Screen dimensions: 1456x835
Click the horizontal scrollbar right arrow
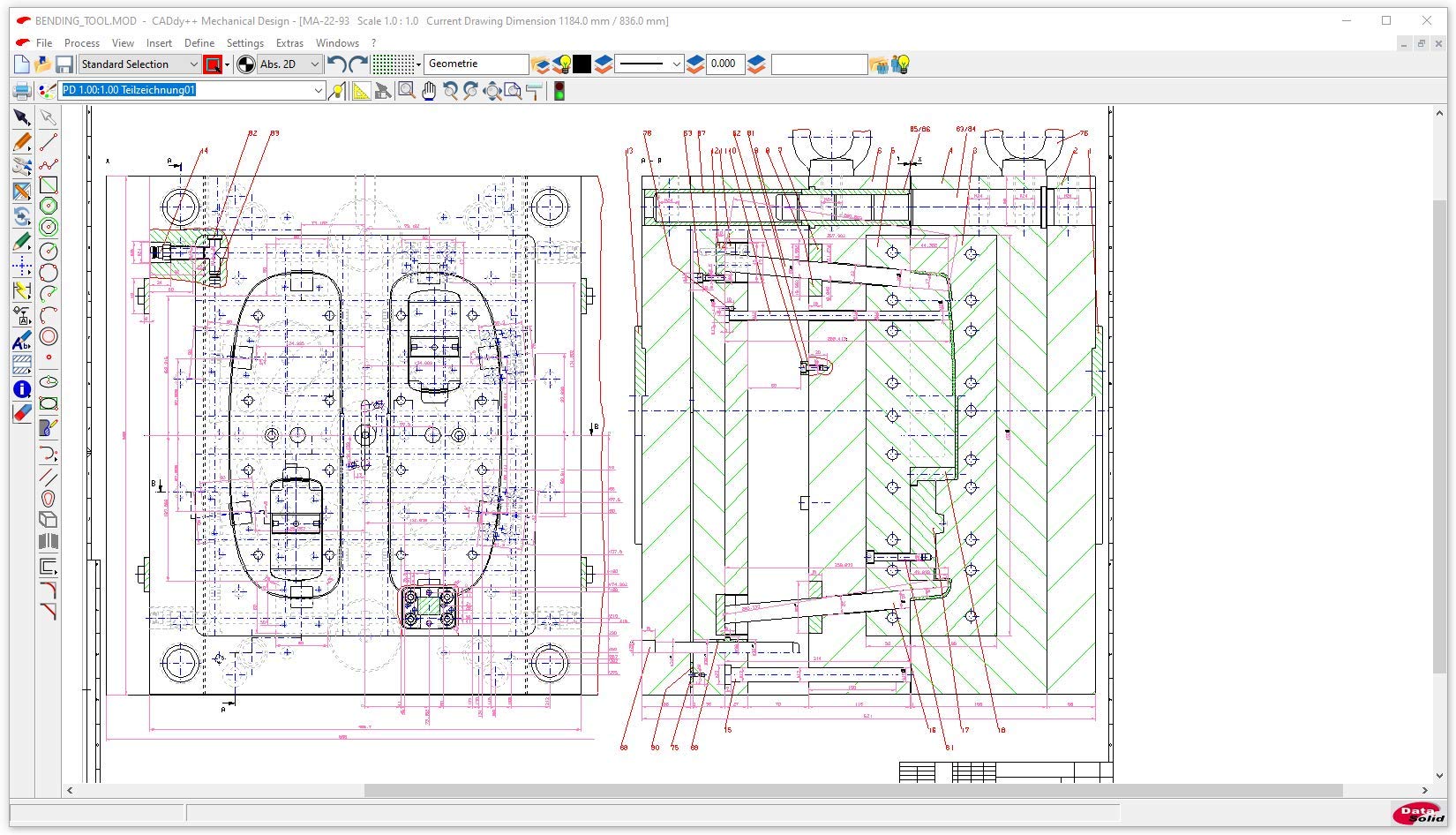pos(1424,790)
